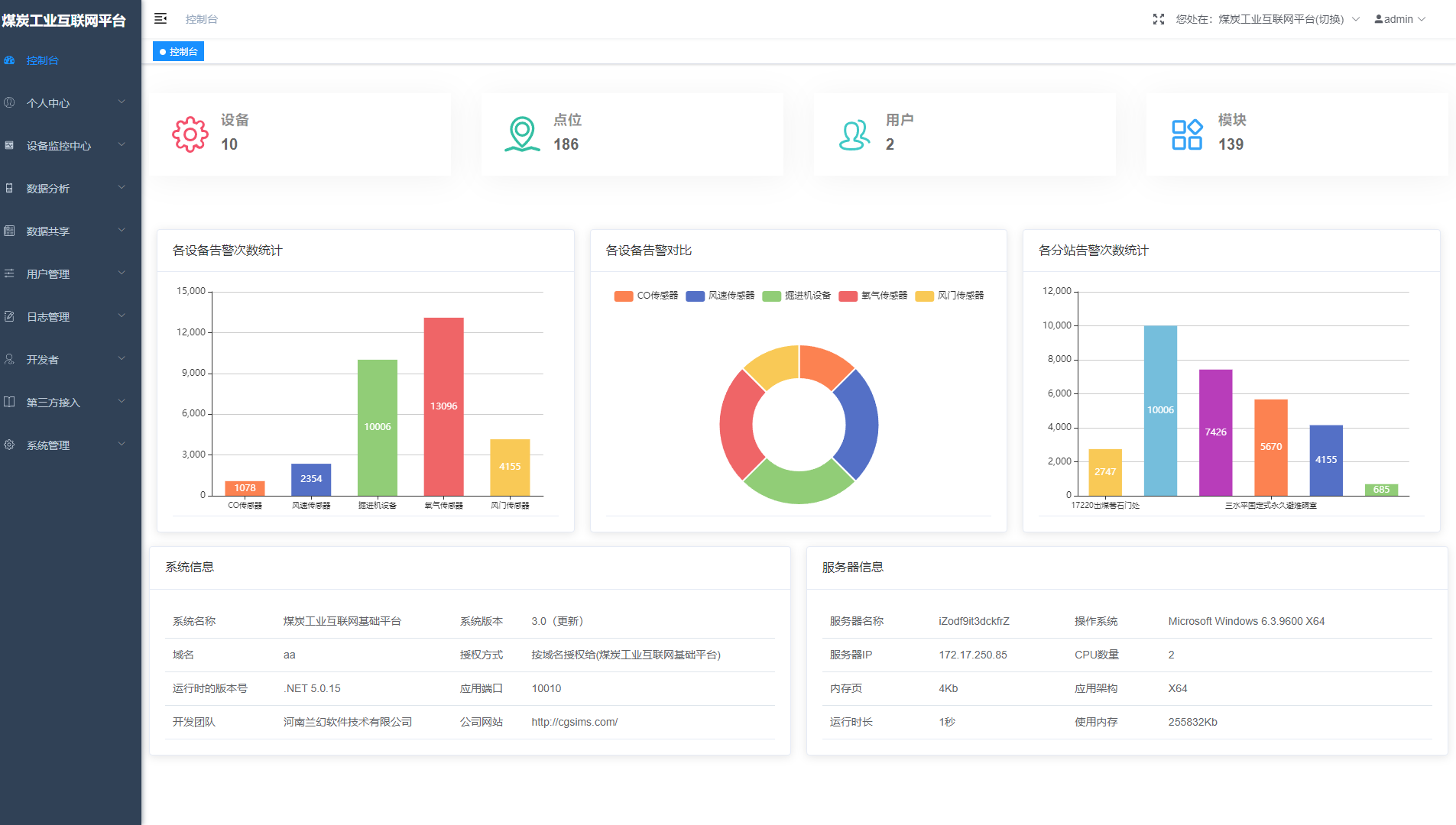Click the 控制台 tab chip

[x=178, y=51]
